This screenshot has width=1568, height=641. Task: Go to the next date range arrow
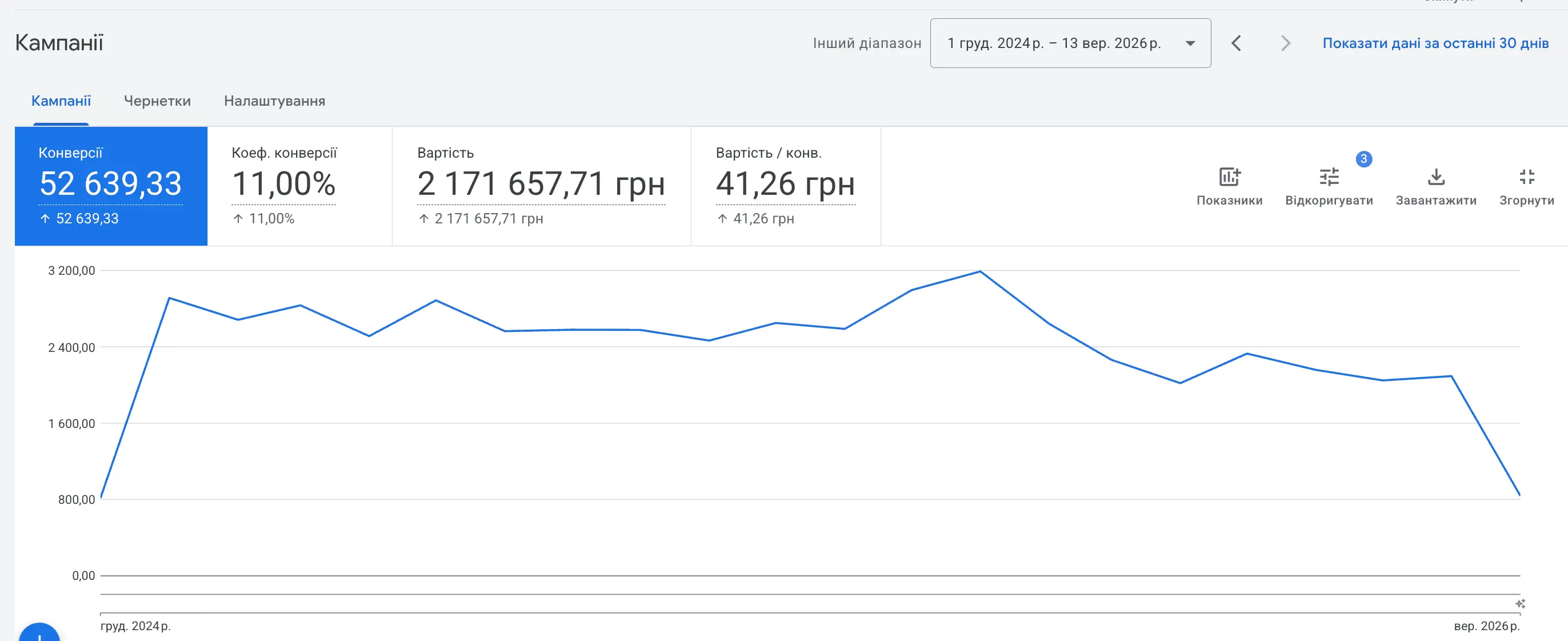pyautogui.click(x=1285, y=43)
